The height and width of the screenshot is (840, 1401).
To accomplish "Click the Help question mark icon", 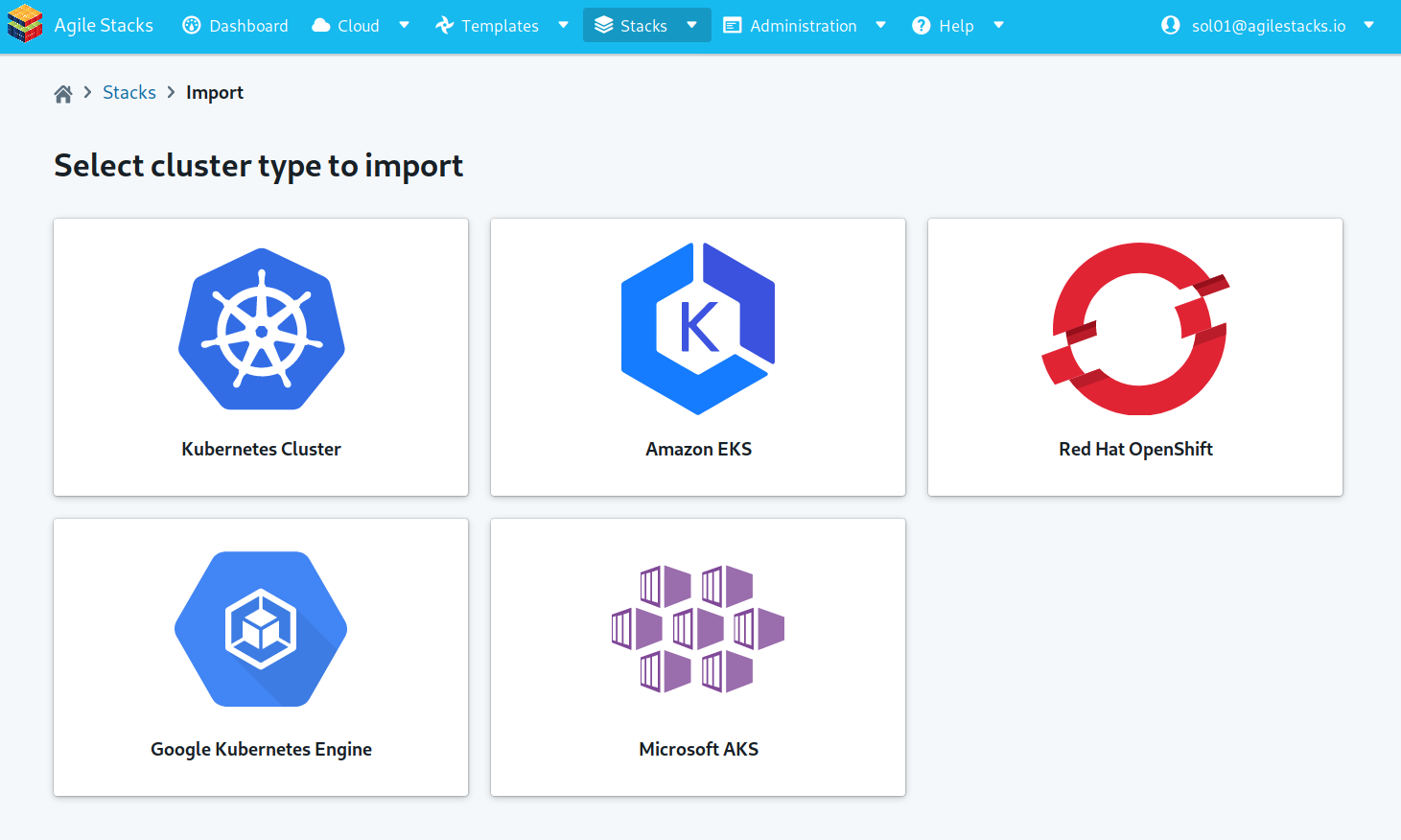I will [x=922, y=26].
